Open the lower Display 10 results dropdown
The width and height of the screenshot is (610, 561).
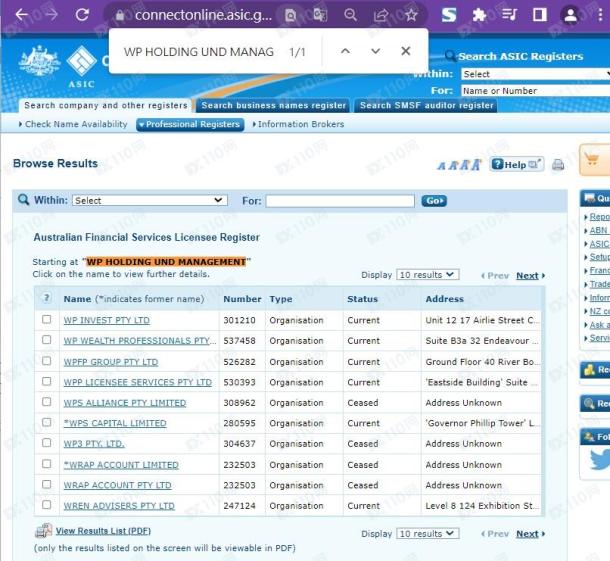click(428, 533)
